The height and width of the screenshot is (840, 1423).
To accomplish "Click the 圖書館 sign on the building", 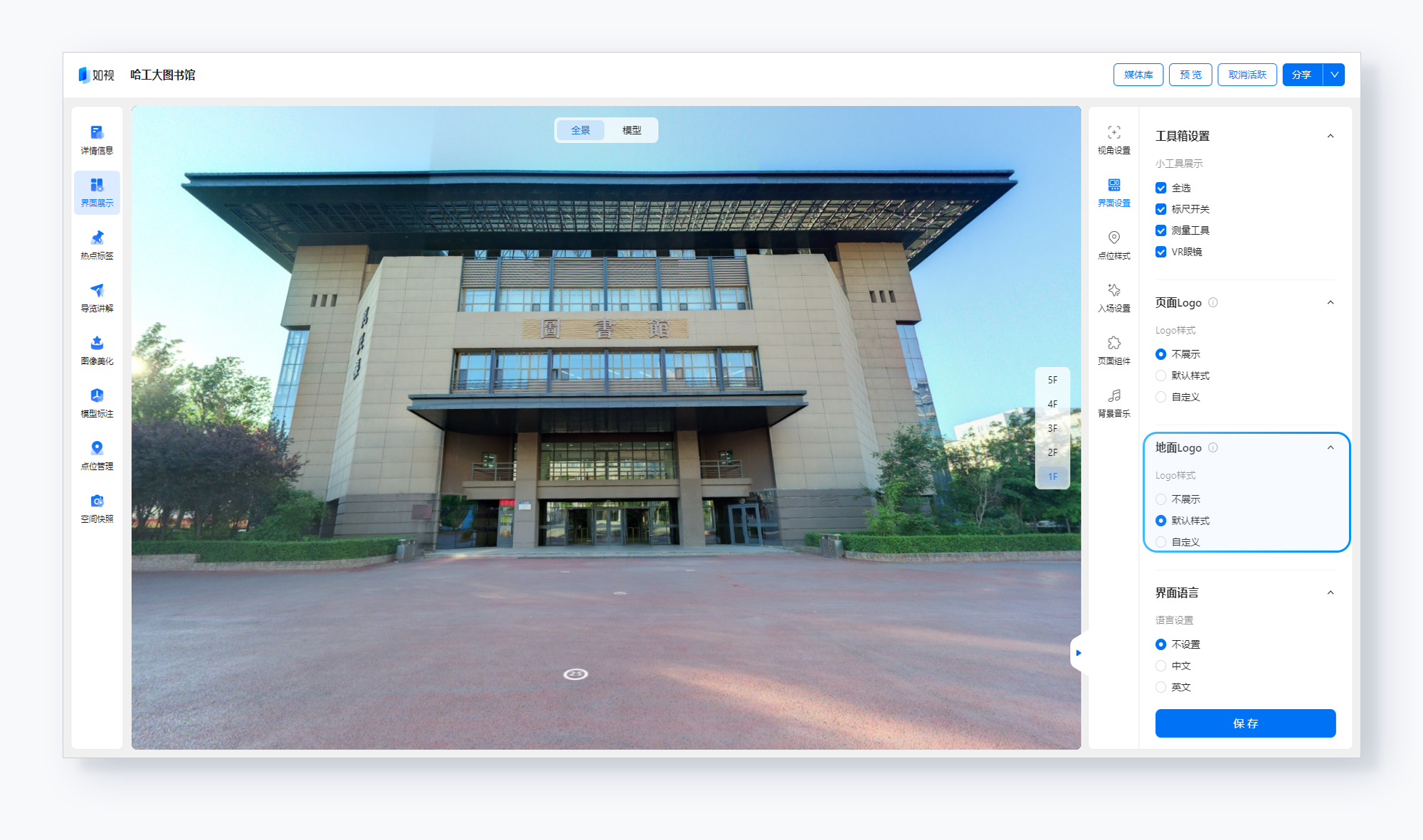I will coord(605,329).
